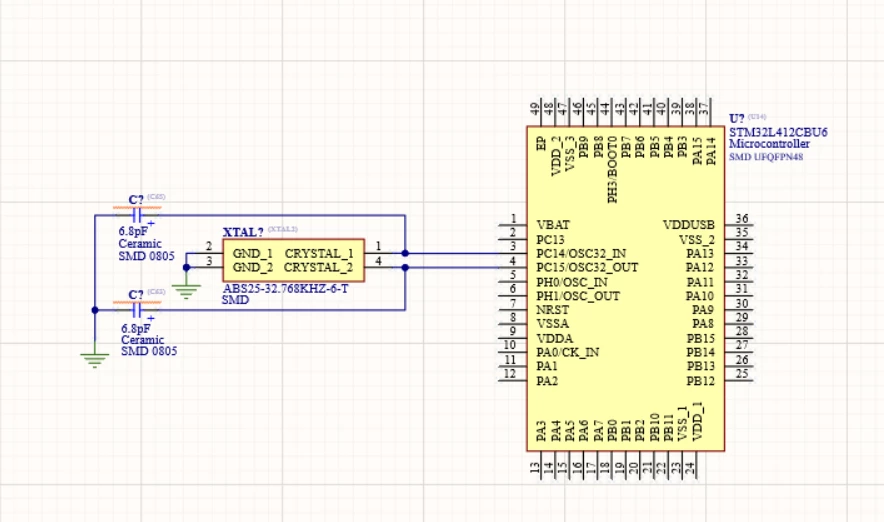
Task: Click the 'PA10' pin label
Action: [700, 296]
